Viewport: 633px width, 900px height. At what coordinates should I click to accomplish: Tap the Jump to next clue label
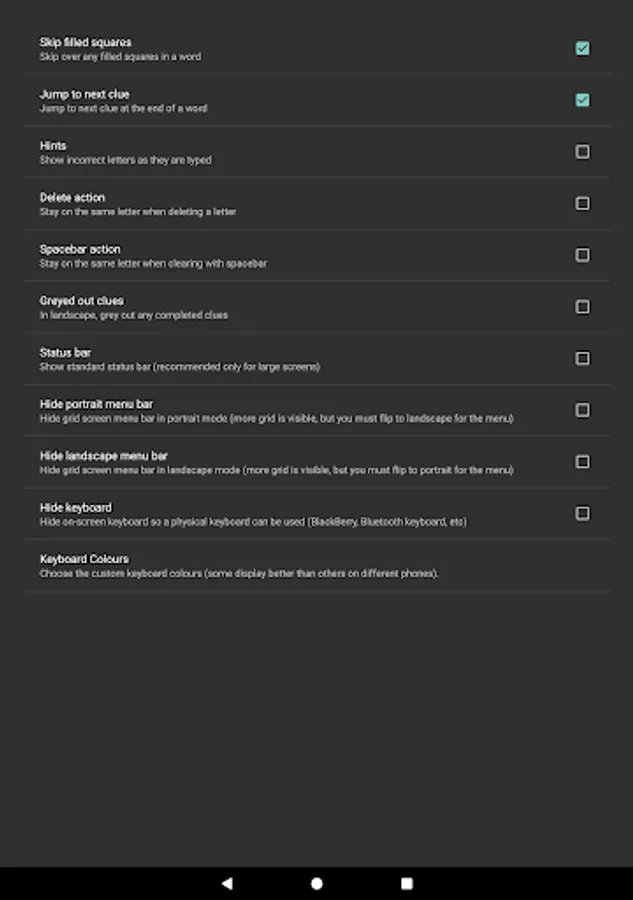click(84, 94)
